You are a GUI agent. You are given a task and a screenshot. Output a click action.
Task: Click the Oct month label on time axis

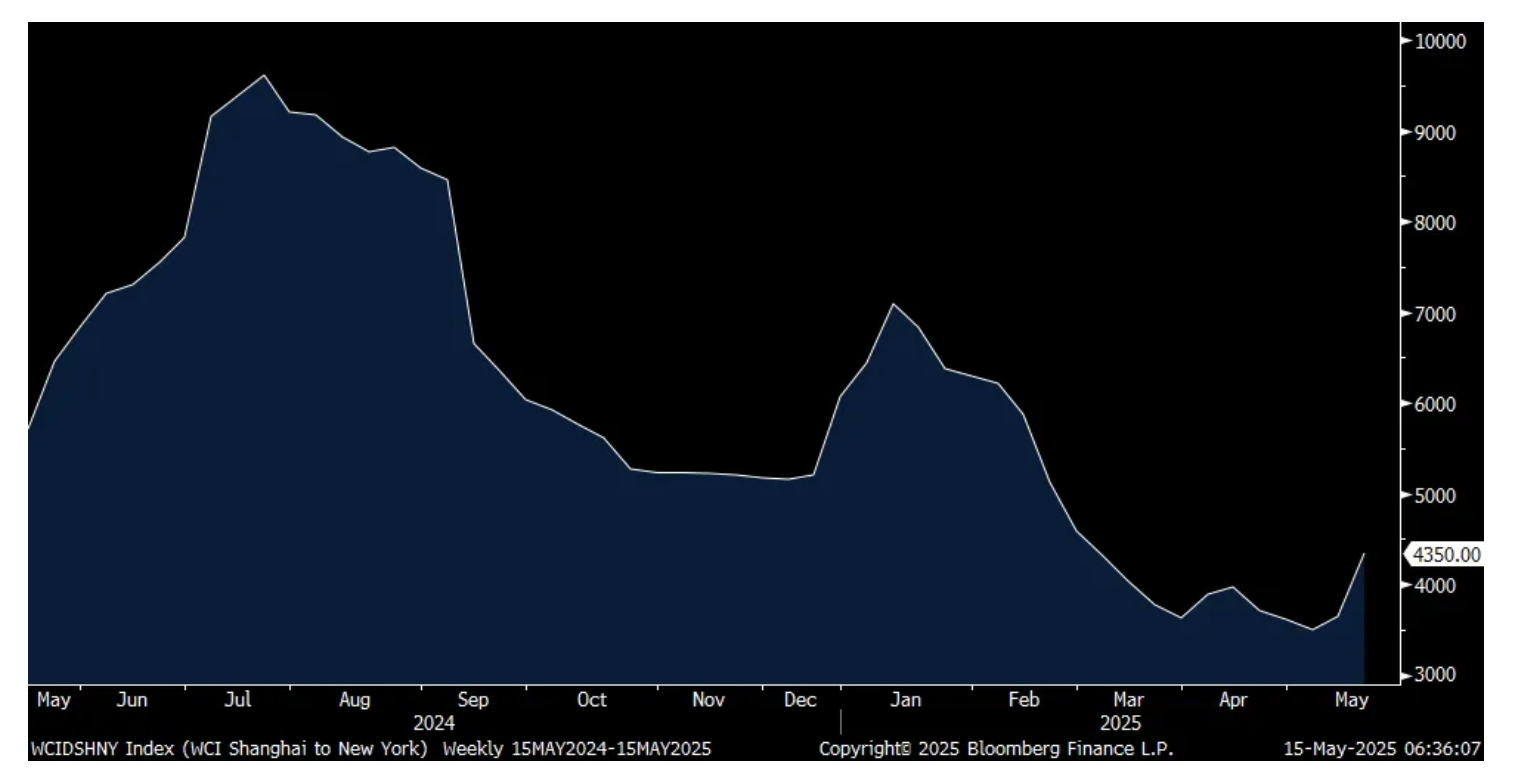click(591, 700)
